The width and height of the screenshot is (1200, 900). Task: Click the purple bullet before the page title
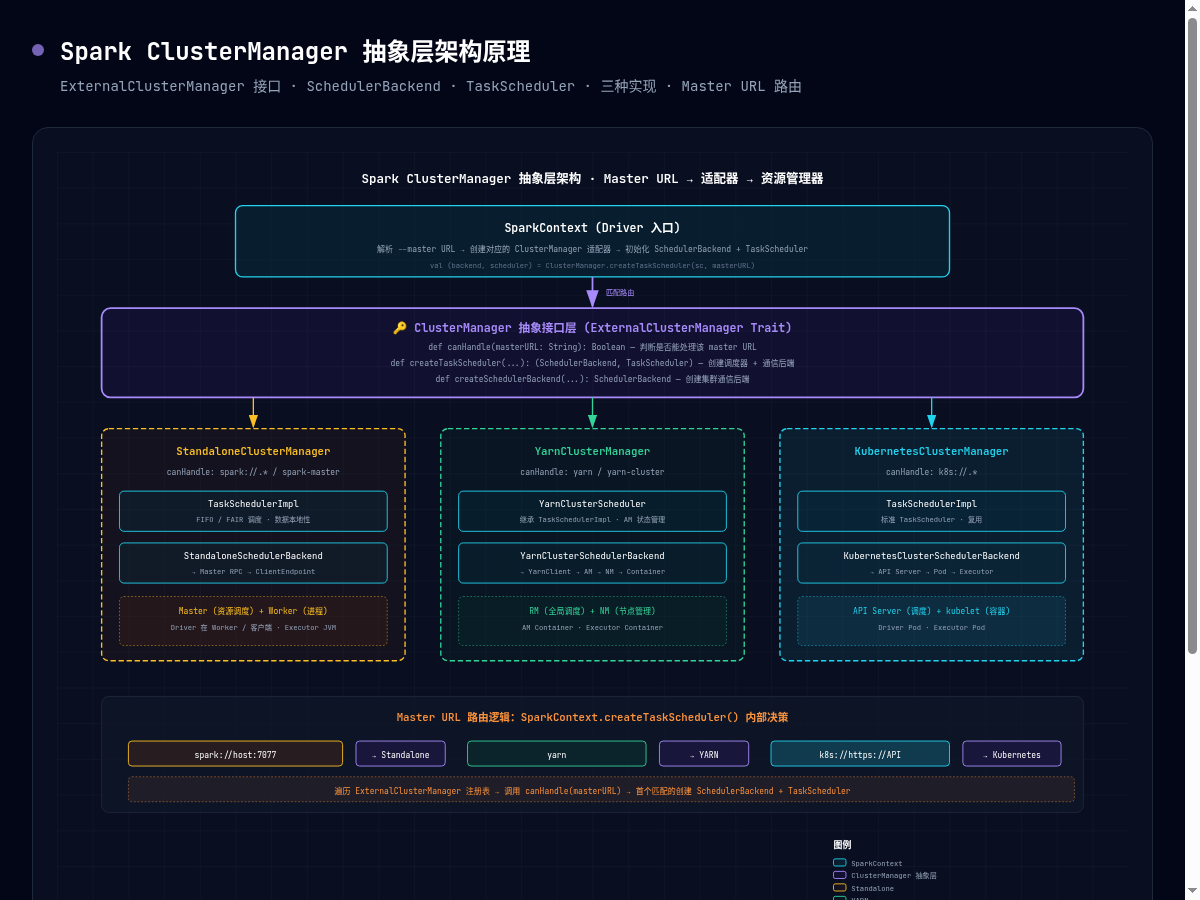[38, 50]
